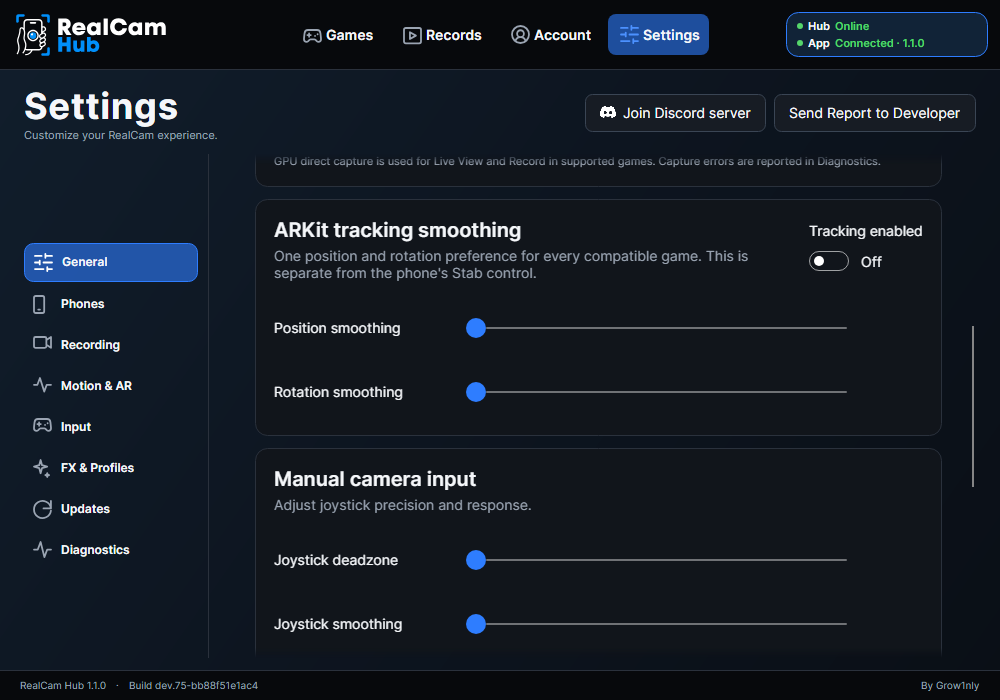Open the Games tab
Viewport: 1000px width, 700px height.
tap(338, 35)
